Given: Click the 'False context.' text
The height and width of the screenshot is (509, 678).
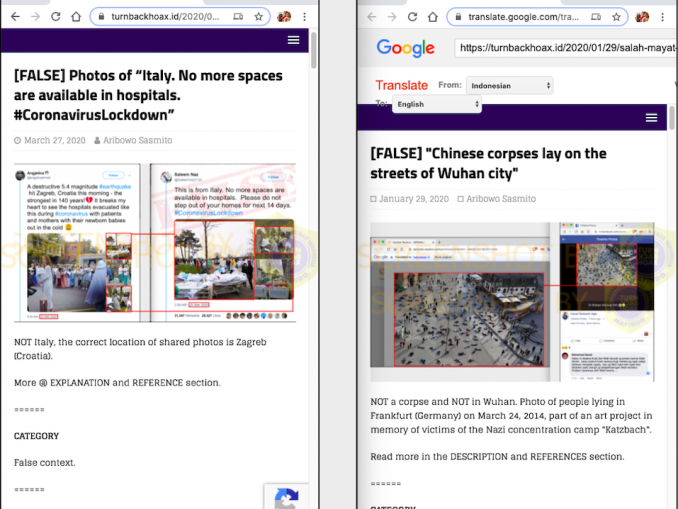Looking at the screenshot, I should [x=45, y=463].
